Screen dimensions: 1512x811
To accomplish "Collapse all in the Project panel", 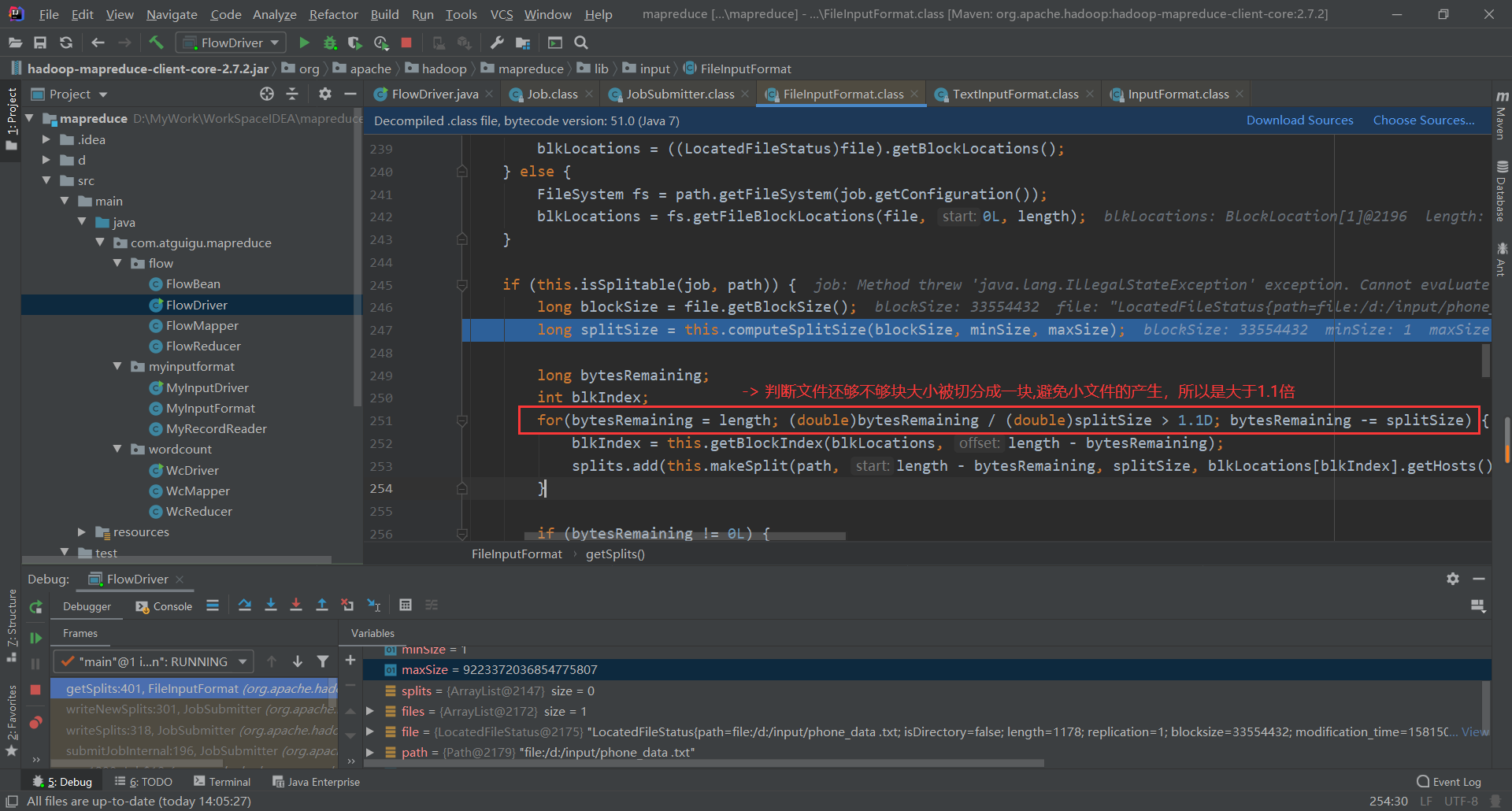I will tap(292, 94).
